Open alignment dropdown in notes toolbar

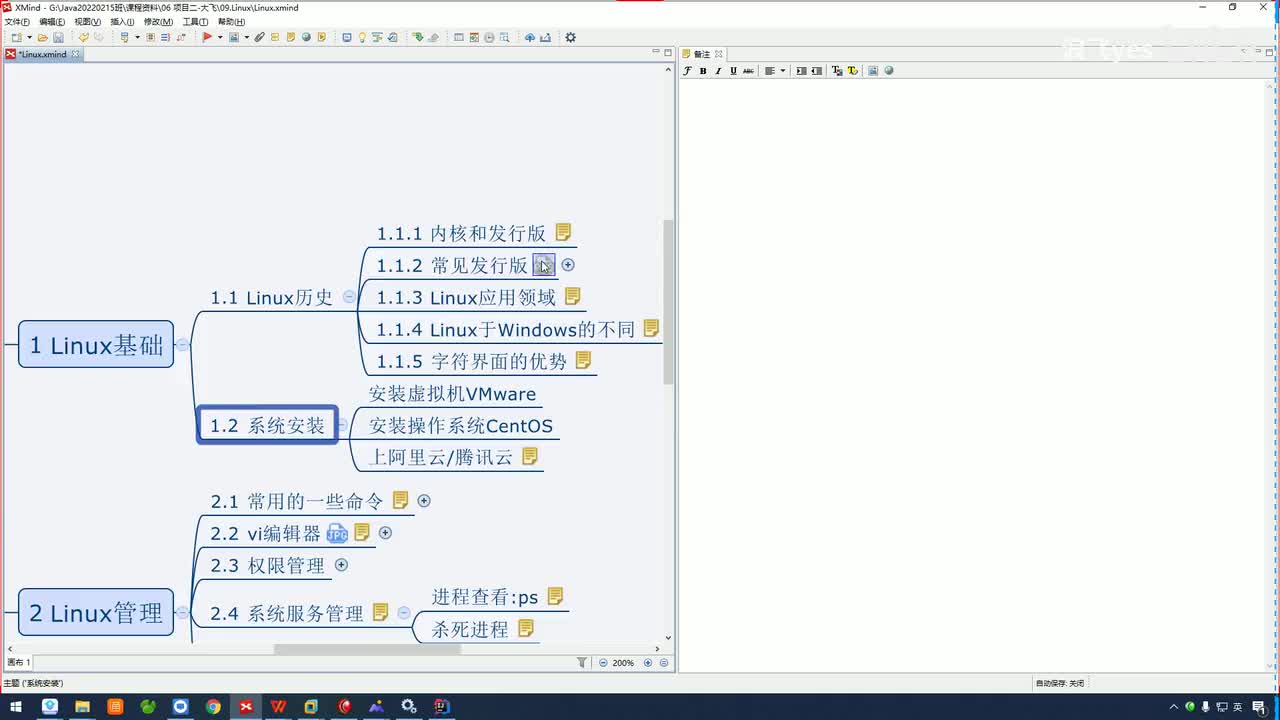[x=783, y=71]
